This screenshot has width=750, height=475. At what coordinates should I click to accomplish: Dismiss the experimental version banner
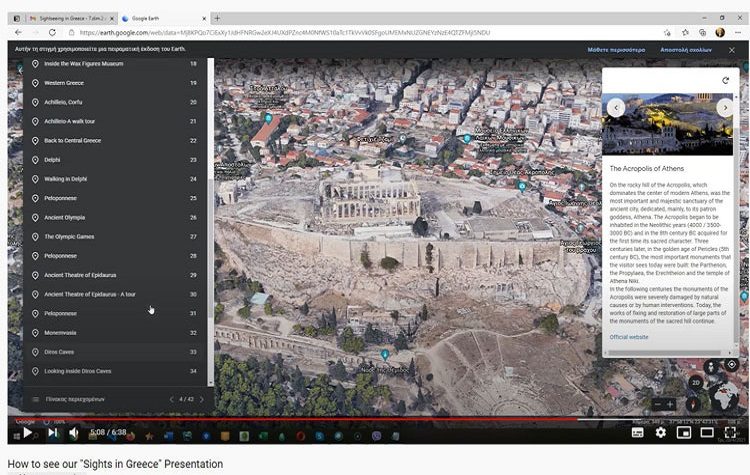point(731,49)
